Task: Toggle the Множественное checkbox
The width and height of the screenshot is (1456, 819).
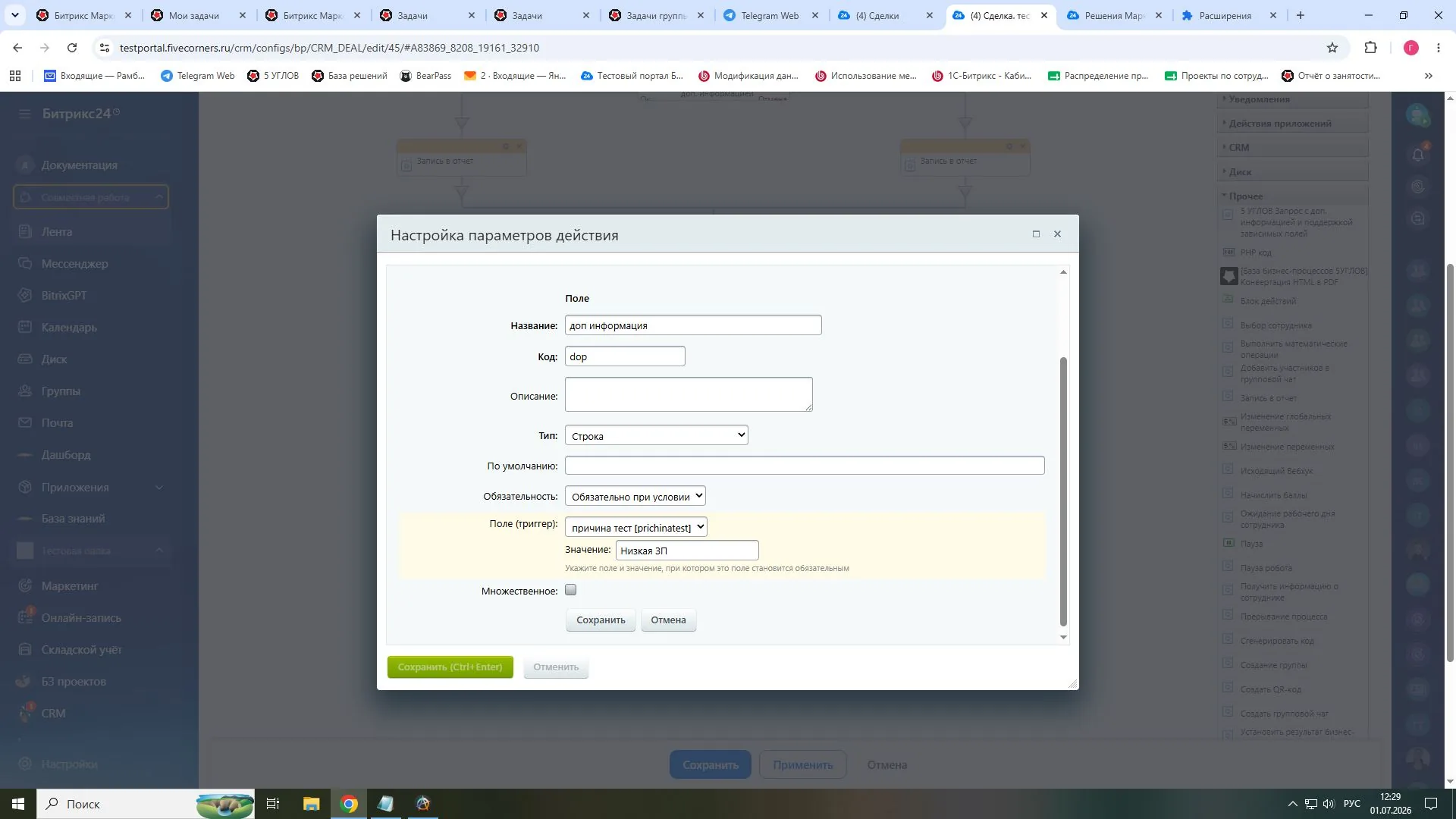Action: pos(571,590)
